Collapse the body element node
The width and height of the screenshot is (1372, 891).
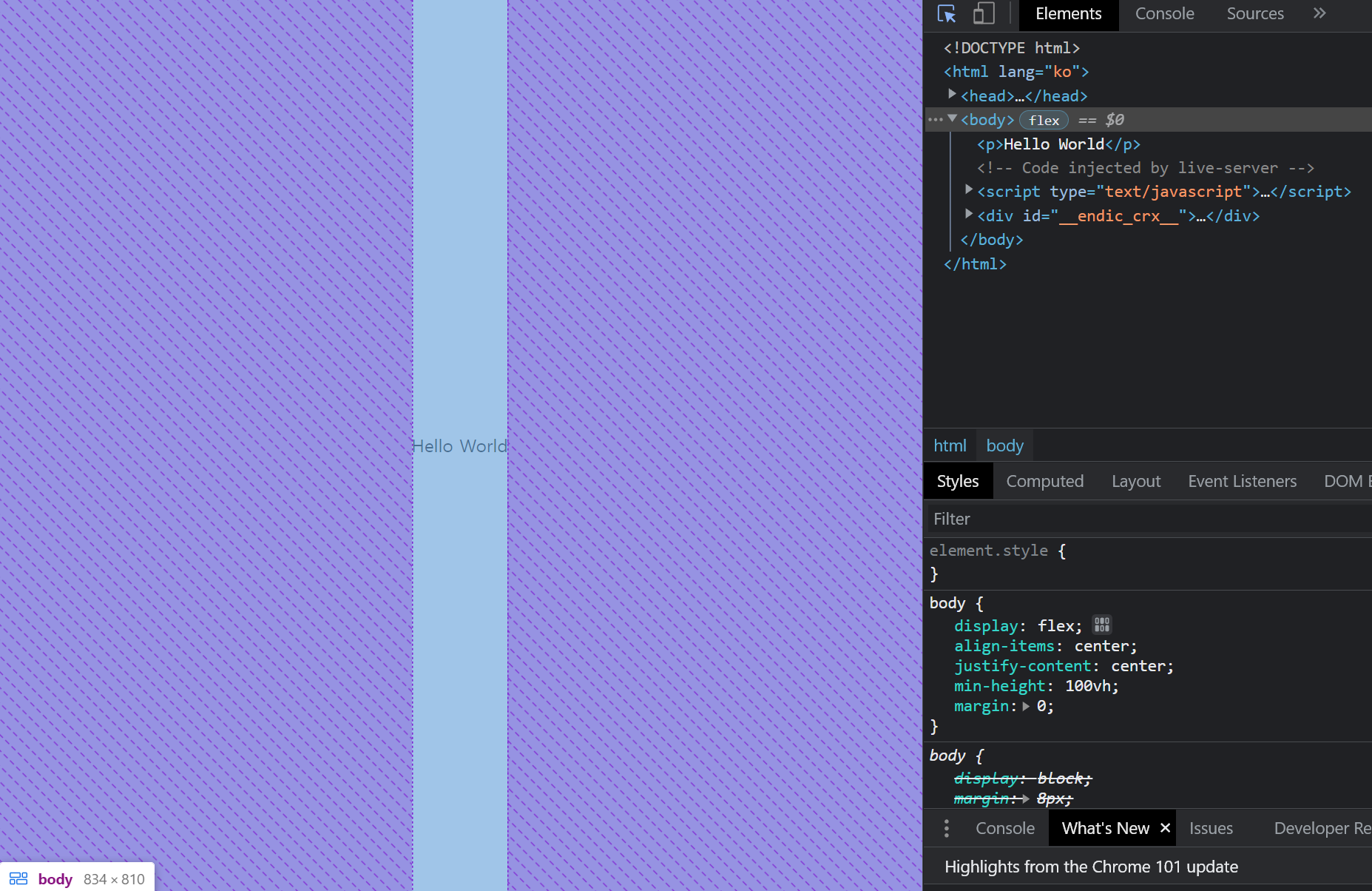953,118
